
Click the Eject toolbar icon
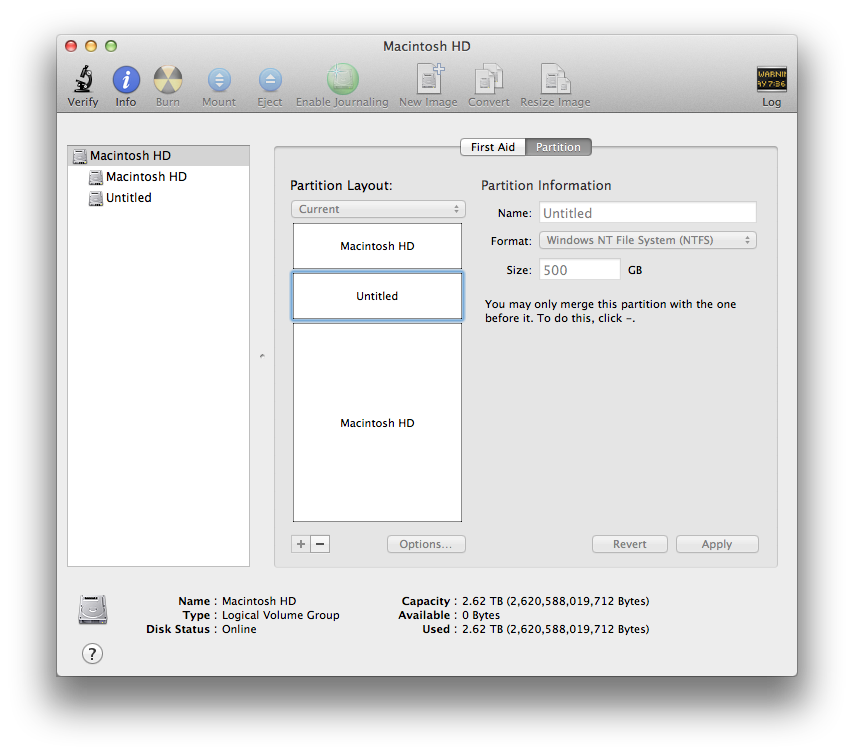pyautogui.click(x=270, y=80)
